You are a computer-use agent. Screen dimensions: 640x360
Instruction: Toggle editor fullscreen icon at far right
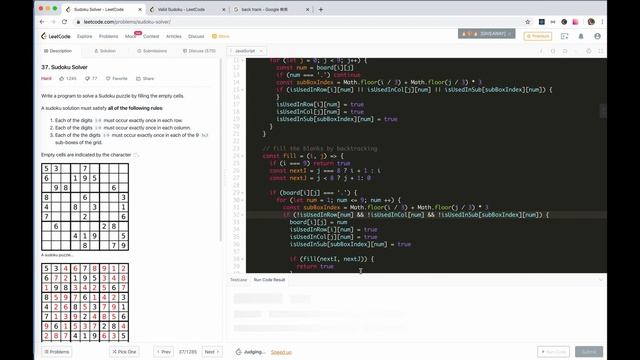click(600, 51)
